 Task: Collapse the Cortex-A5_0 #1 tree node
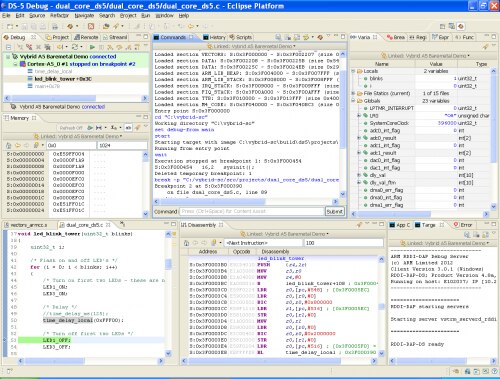15,64
